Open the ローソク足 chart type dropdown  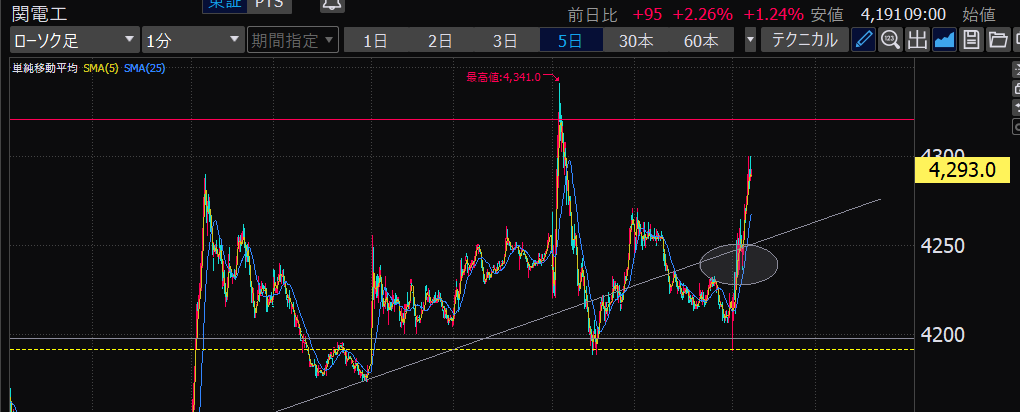click(x=75, y=41)
